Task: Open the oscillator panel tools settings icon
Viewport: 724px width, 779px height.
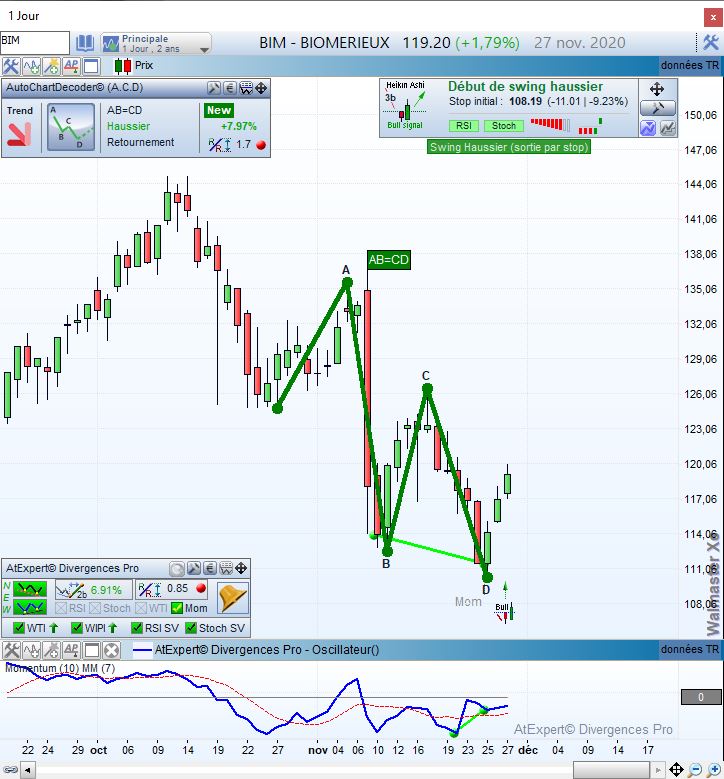Action: [11, 650]
